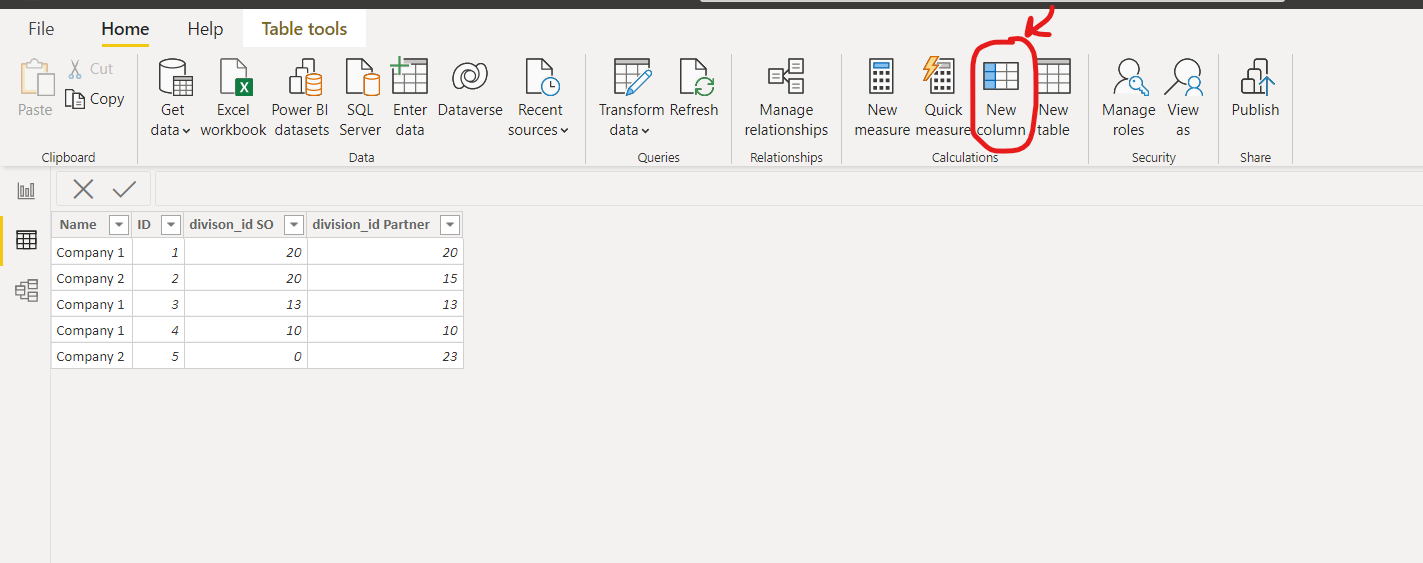The width and height of the screenshot is (1423, 563).
Task: Switch to Data view in the sidebar
Action: point(26,240)
